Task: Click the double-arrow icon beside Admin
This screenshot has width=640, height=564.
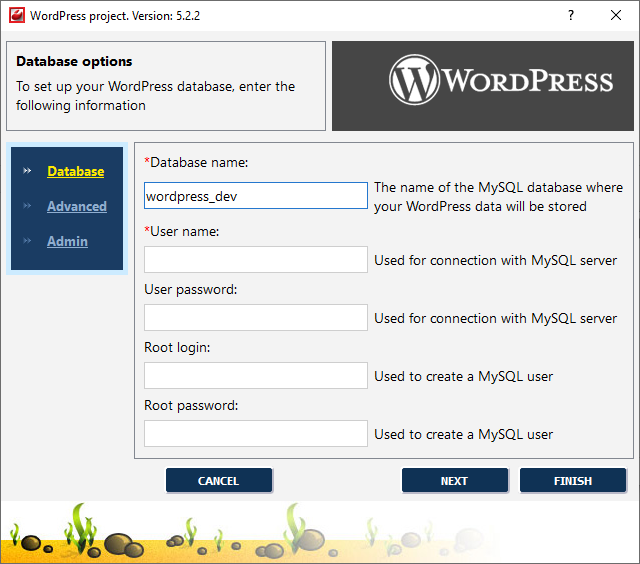Action: click(27, 241)
